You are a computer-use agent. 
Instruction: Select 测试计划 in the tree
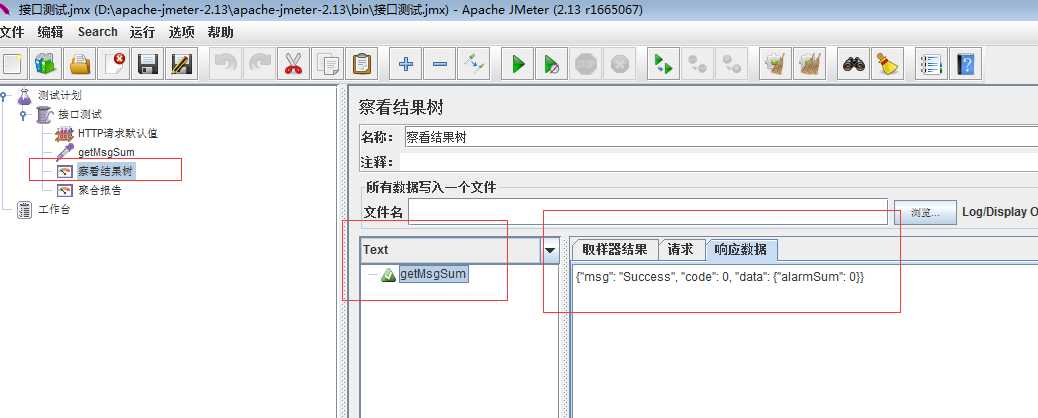pyautogui.click(x=60, y=95)
